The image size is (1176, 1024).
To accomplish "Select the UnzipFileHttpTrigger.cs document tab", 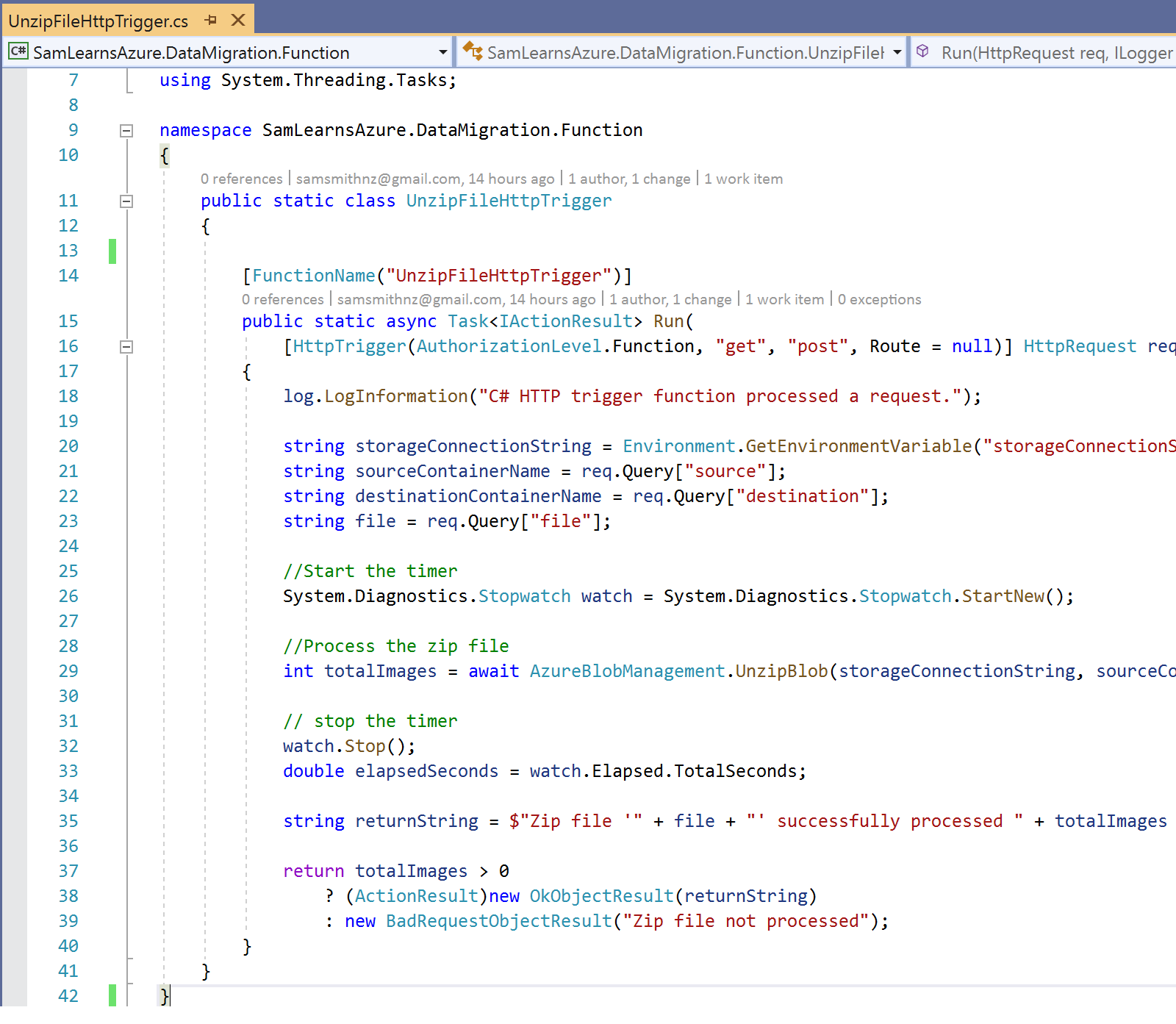I will (x=98, y=21).
